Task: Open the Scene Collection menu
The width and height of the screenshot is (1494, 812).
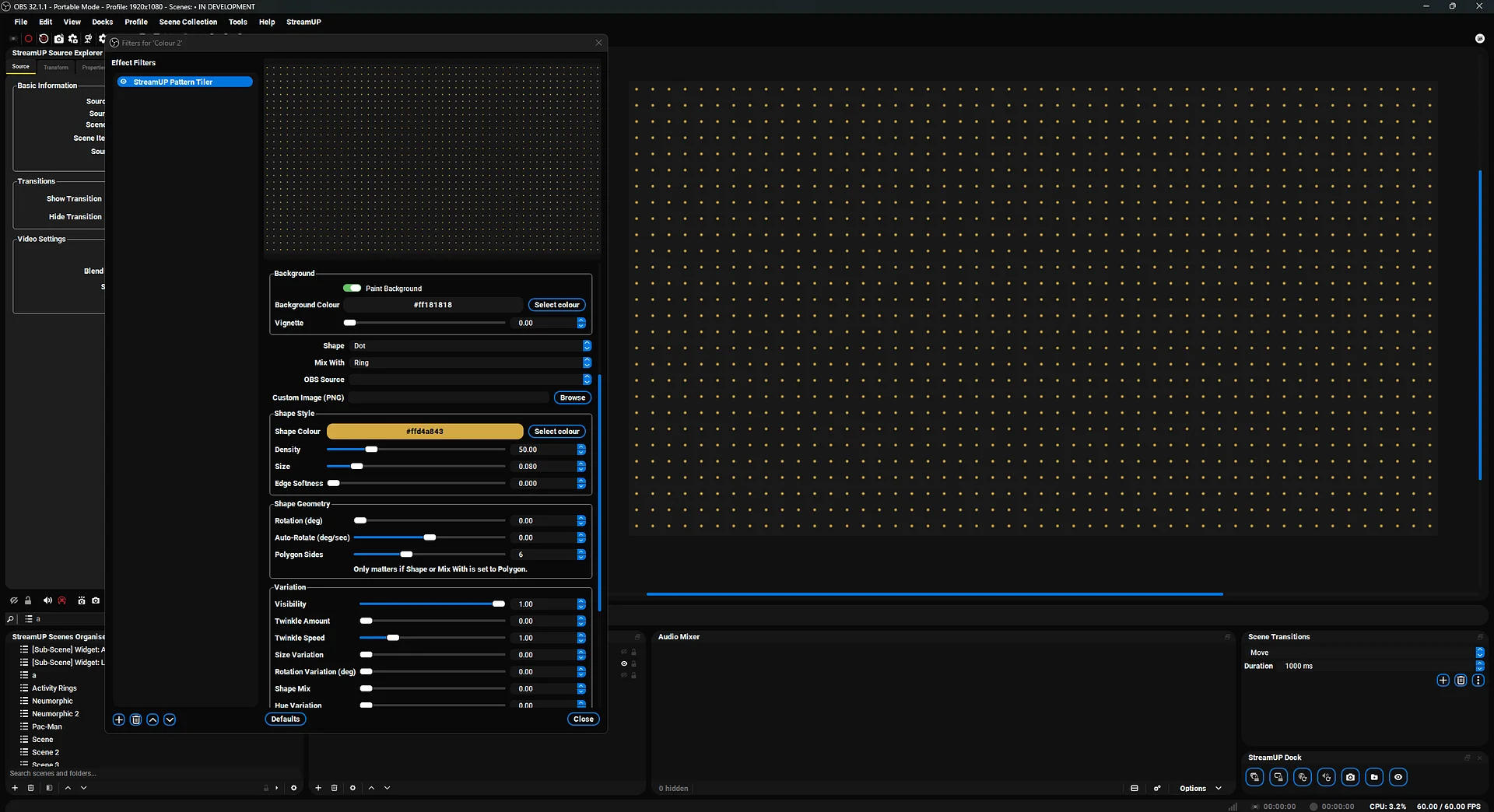Action: 188,22
